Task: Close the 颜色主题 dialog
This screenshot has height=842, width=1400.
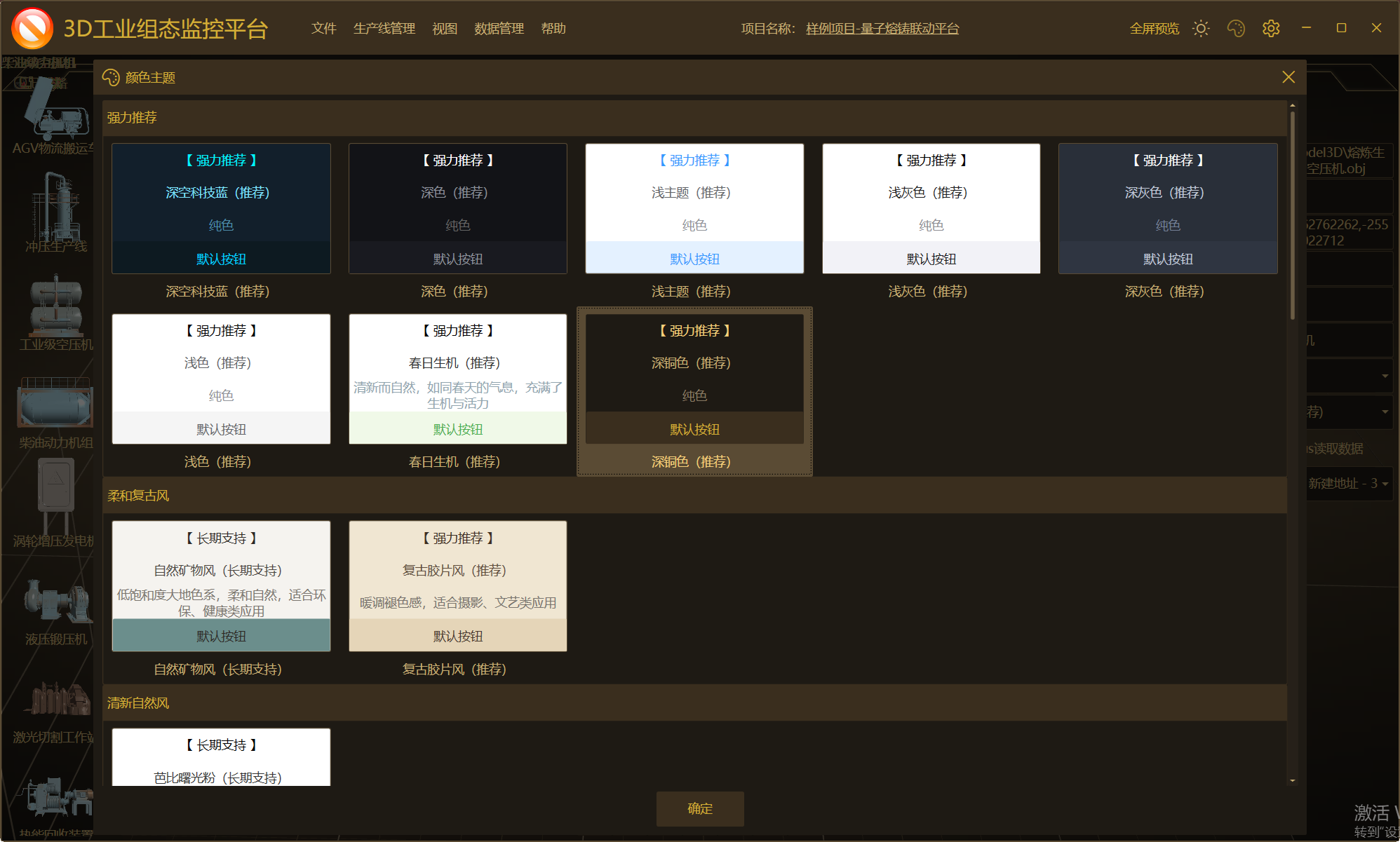Action: 1288,77
